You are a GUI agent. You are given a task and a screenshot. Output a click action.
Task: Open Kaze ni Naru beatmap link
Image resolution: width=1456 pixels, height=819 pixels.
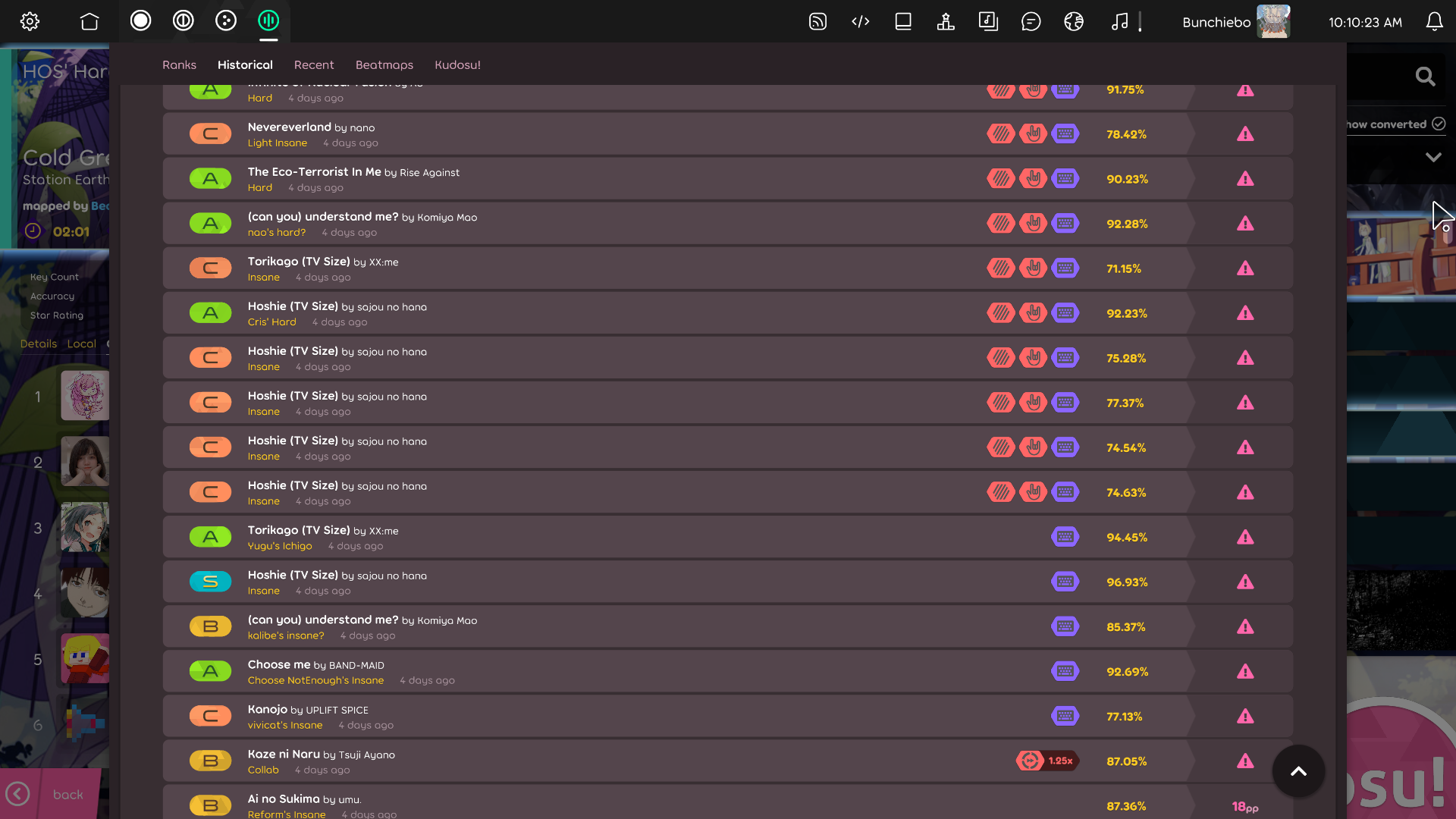pos(321,754)
